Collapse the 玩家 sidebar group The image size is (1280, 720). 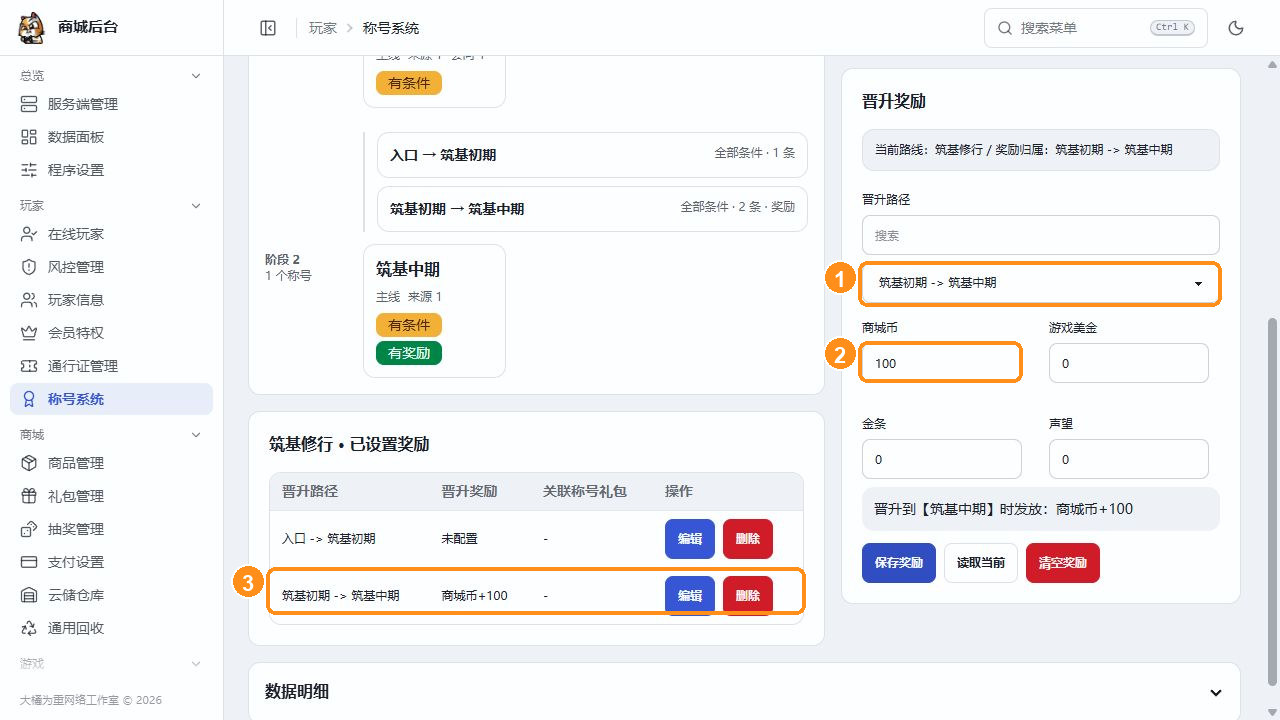coord(196,206)
